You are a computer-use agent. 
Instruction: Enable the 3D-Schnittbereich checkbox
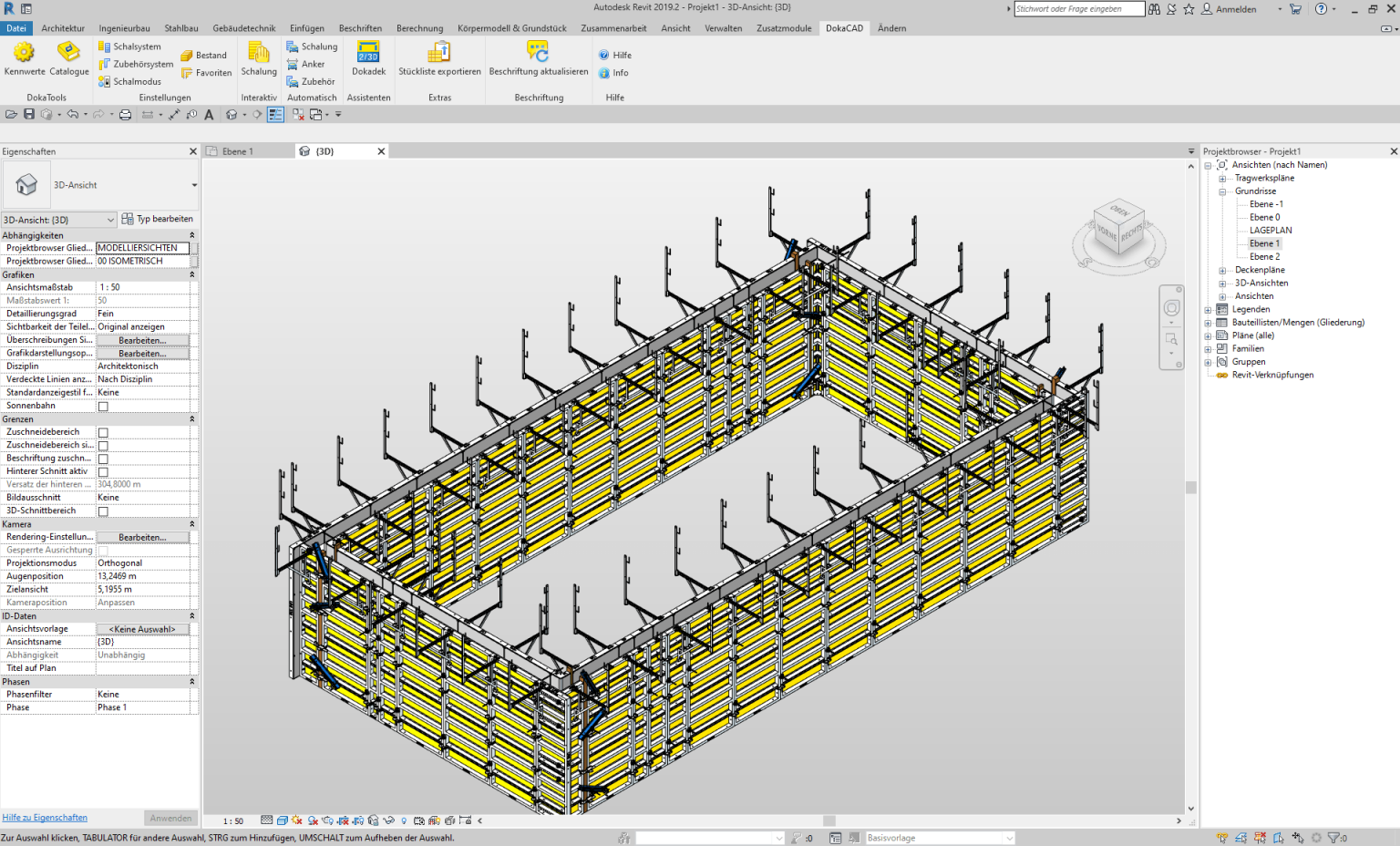point(103,511)
